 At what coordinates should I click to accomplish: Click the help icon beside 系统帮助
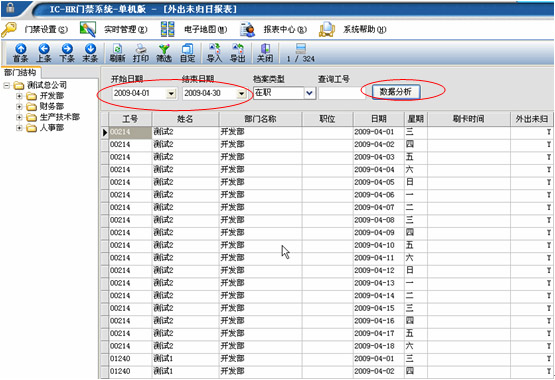pos(327,29)
